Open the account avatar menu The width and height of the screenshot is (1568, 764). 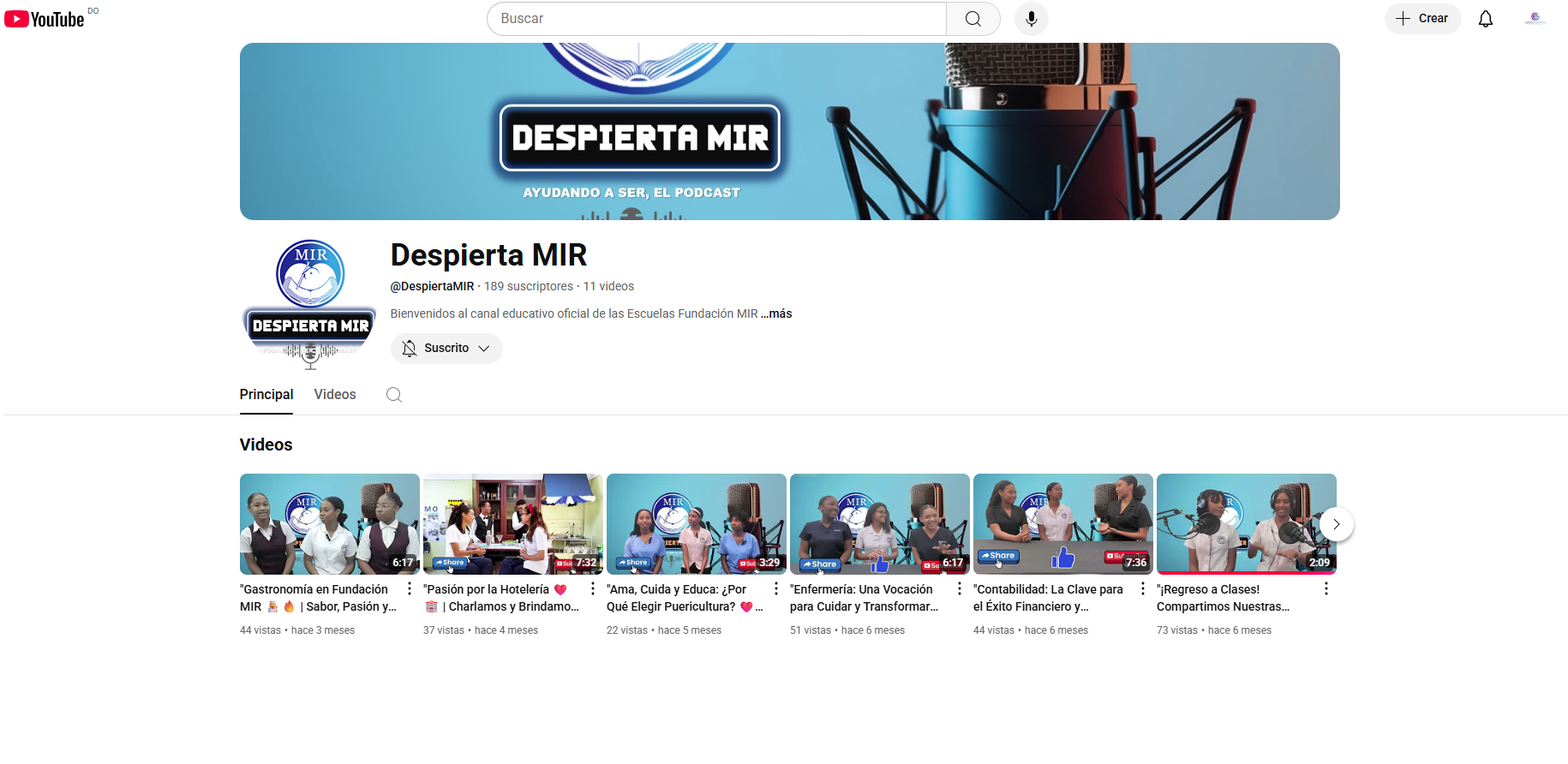point(1535,19)
